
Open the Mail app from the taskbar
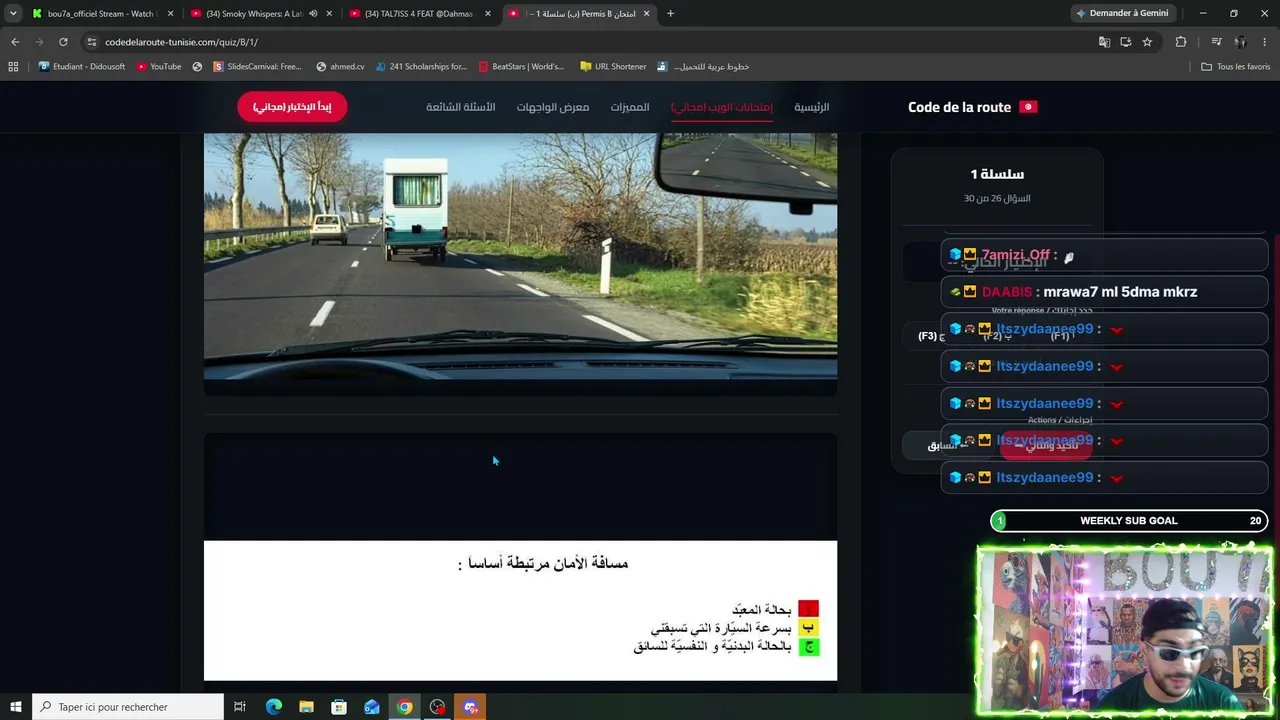372,707
